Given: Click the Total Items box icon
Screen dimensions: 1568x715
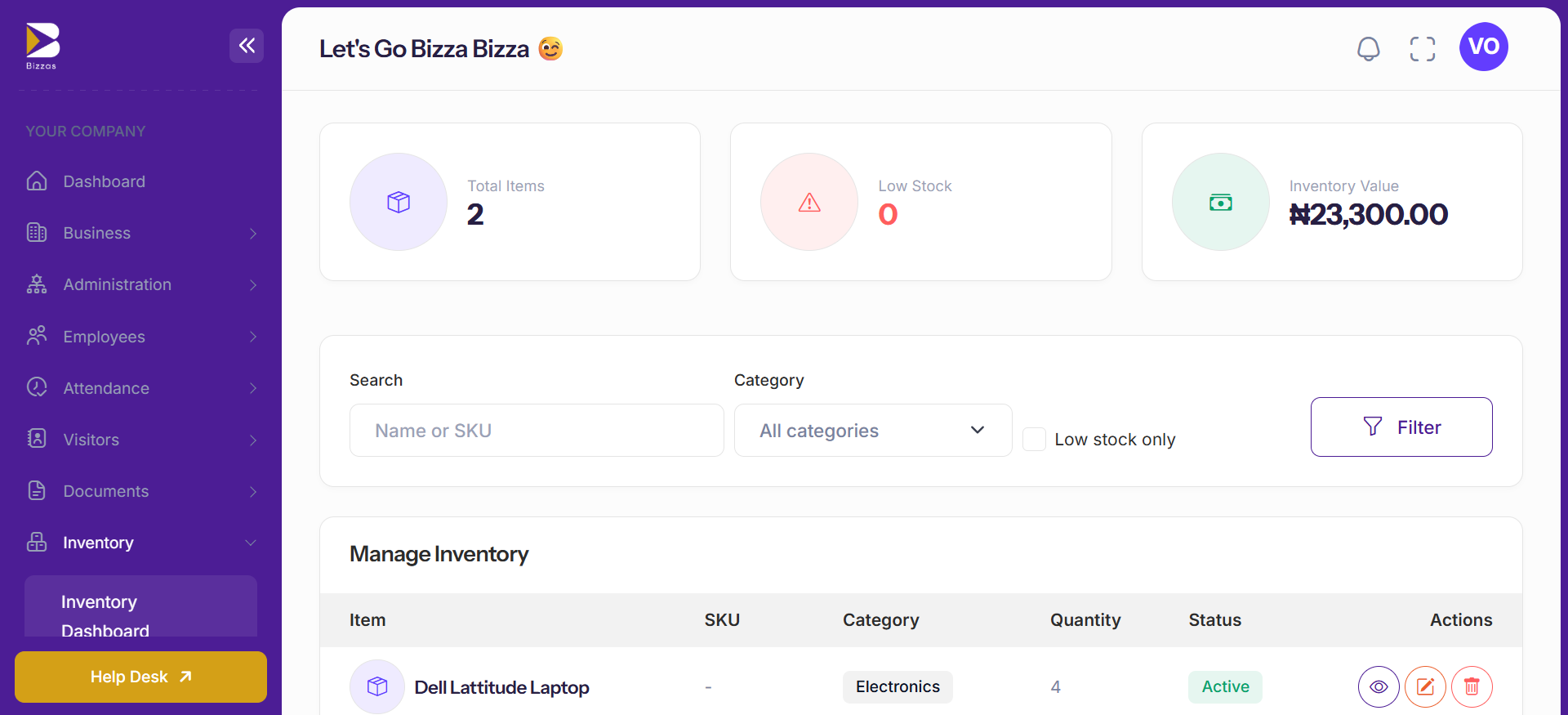Looking at the screenshot, I should click(399, 202).
